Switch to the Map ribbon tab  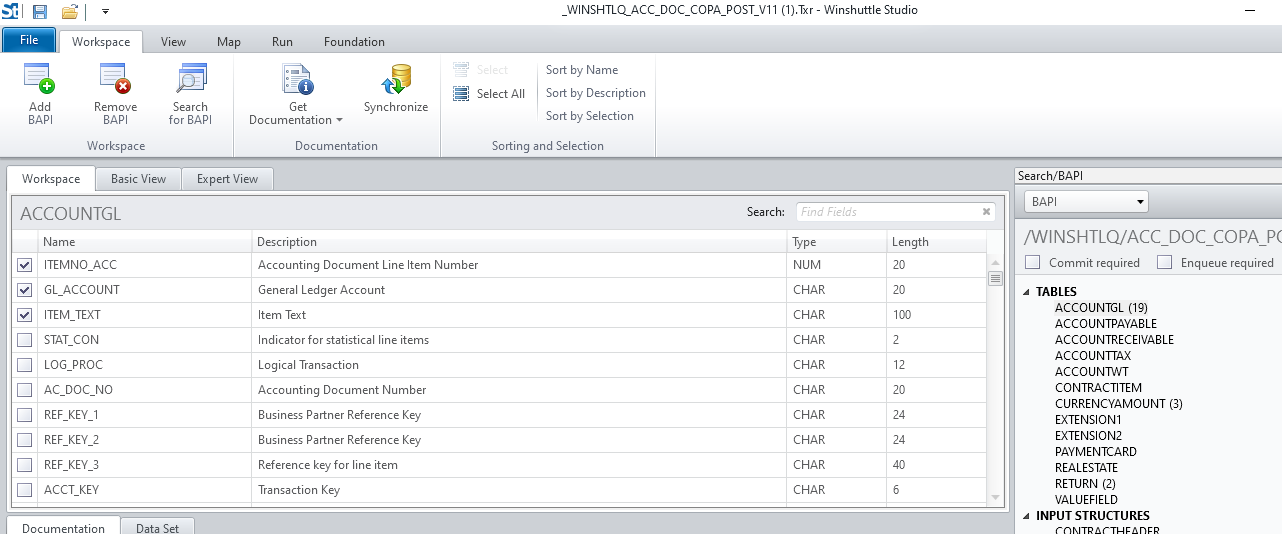coord(229,42)
